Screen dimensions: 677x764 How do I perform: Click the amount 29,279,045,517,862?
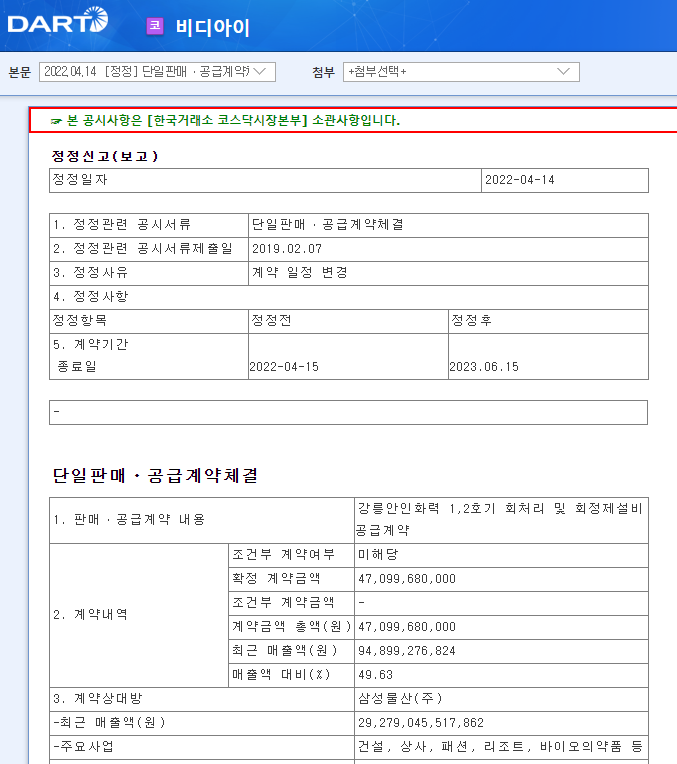(x=421, y=723)
